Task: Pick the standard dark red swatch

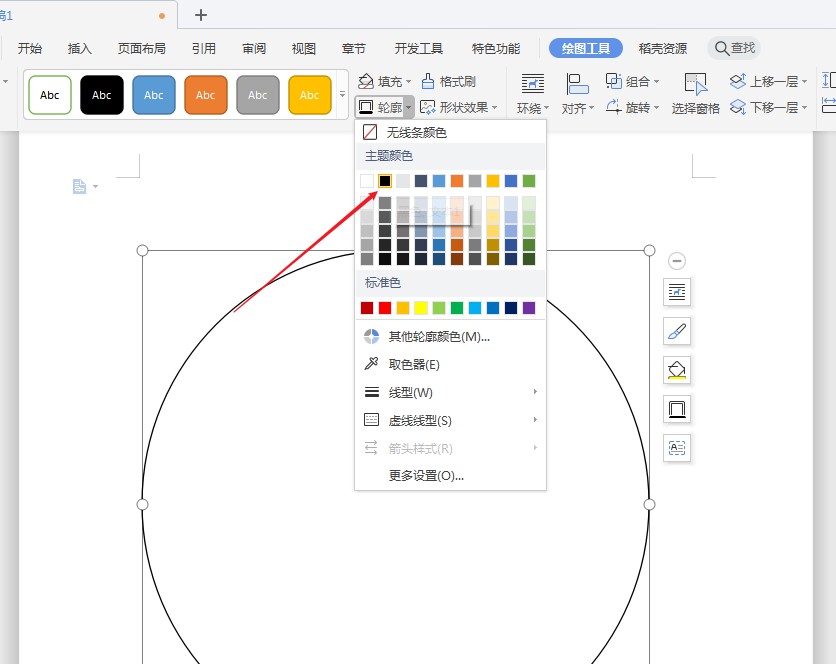Action: tap(367, 308)
